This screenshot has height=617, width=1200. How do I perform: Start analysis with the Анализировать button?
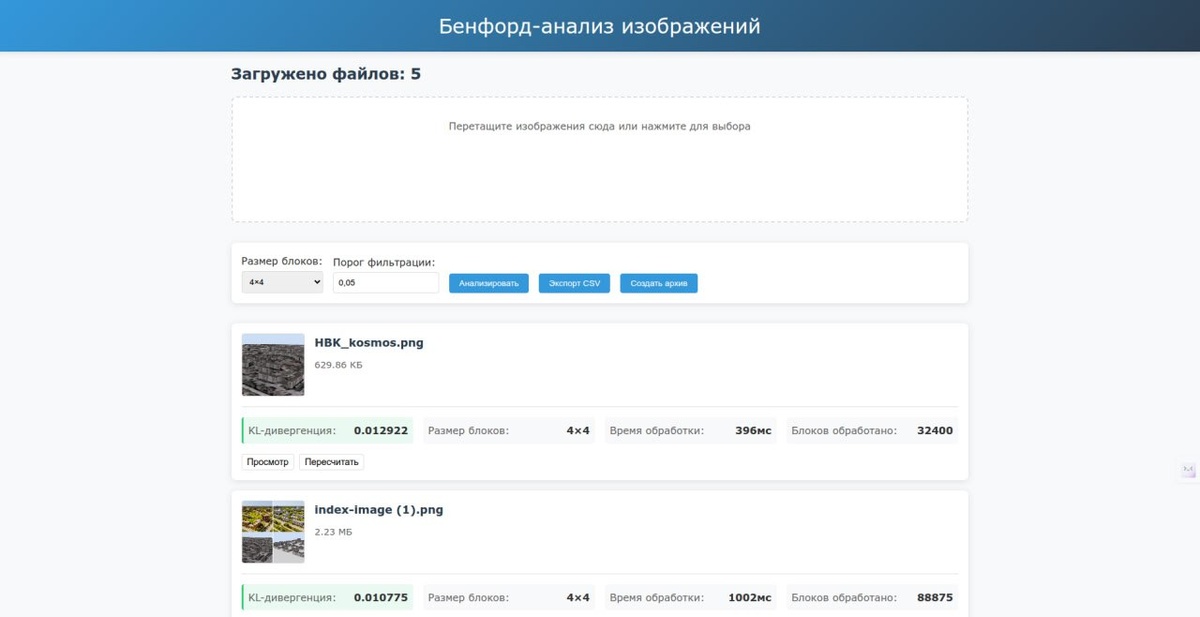pyautogui.click(x=488, y=283)
